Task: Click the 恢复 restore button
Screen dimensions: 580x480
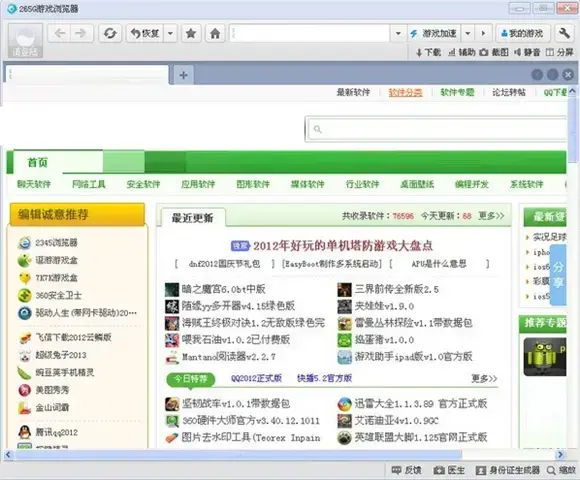Action: (x=145, y=34)
